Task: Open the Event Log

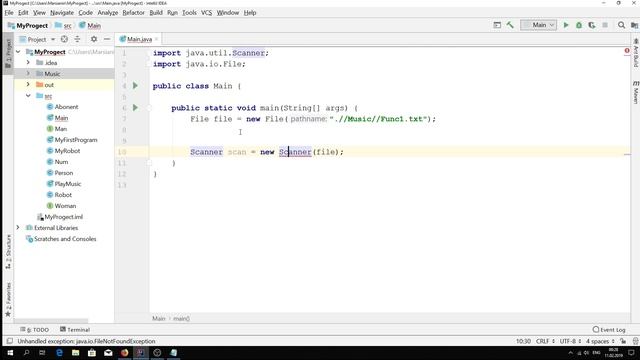Action: coord(609,329)
